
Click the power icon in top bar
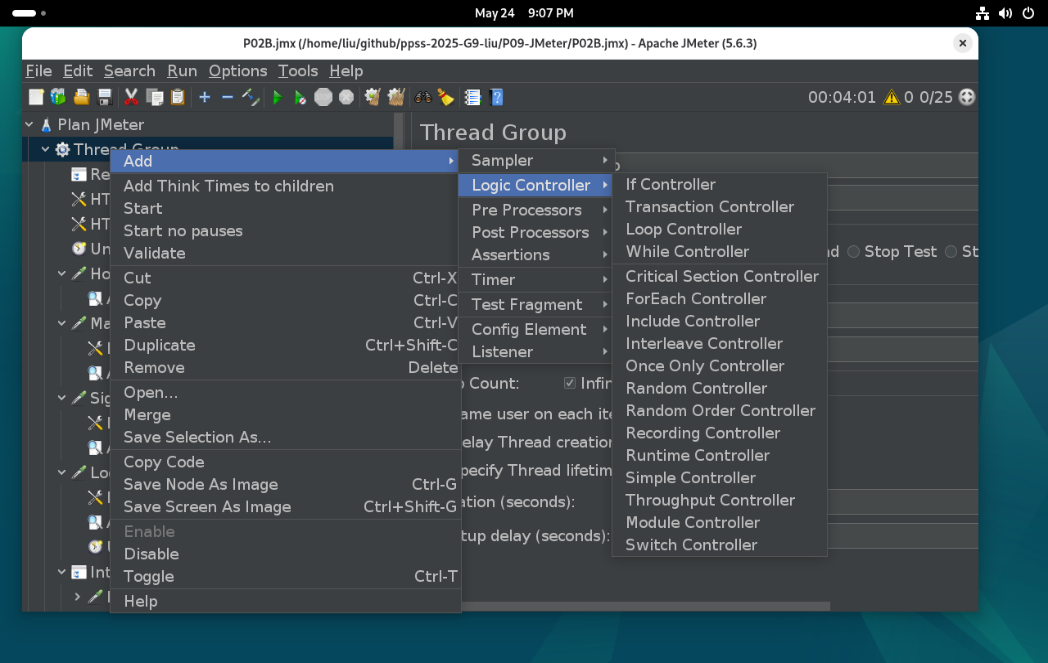1028,13
